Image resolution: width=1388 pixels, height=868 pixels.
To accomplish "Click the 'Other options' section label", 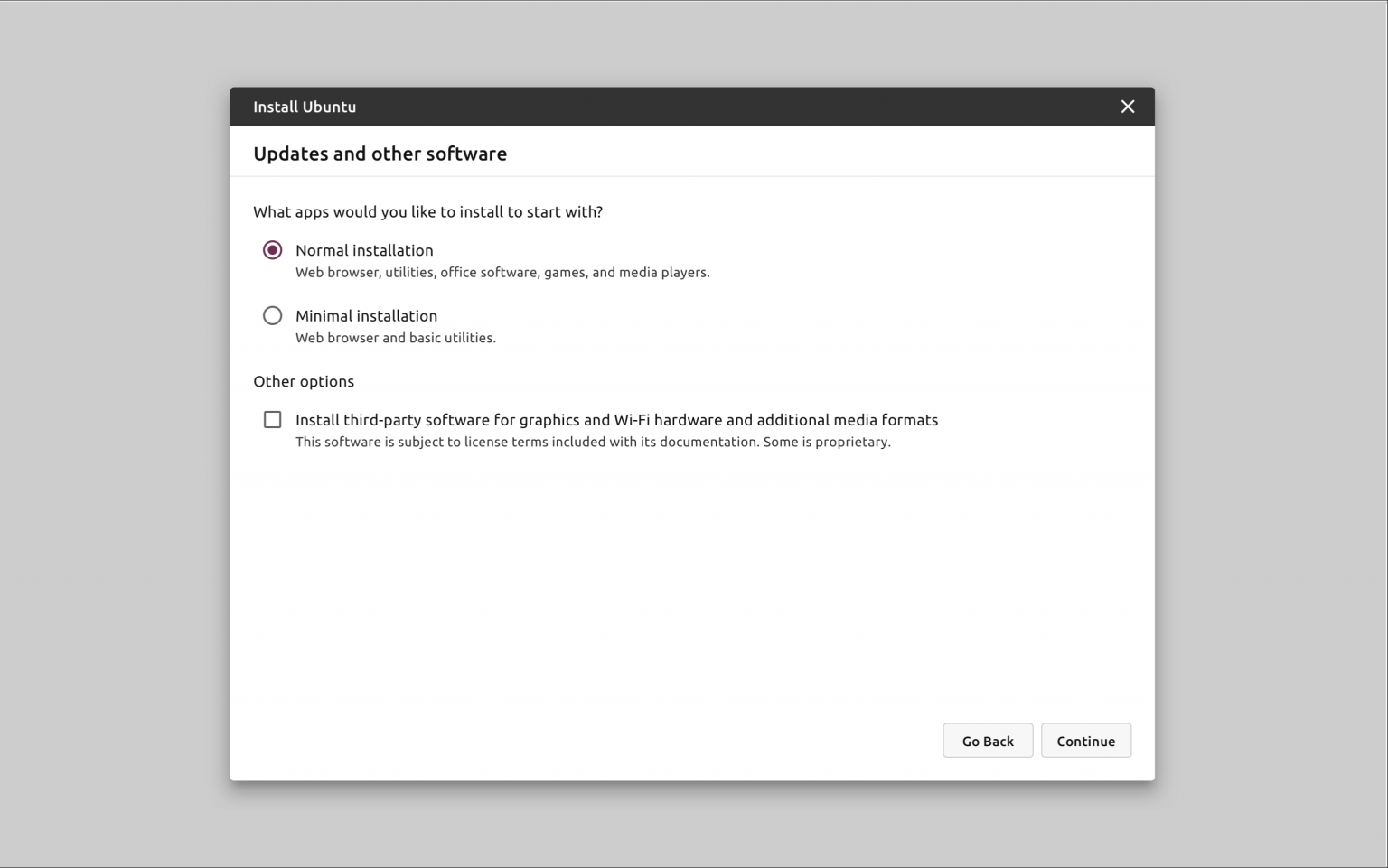I will pos(304,381).
